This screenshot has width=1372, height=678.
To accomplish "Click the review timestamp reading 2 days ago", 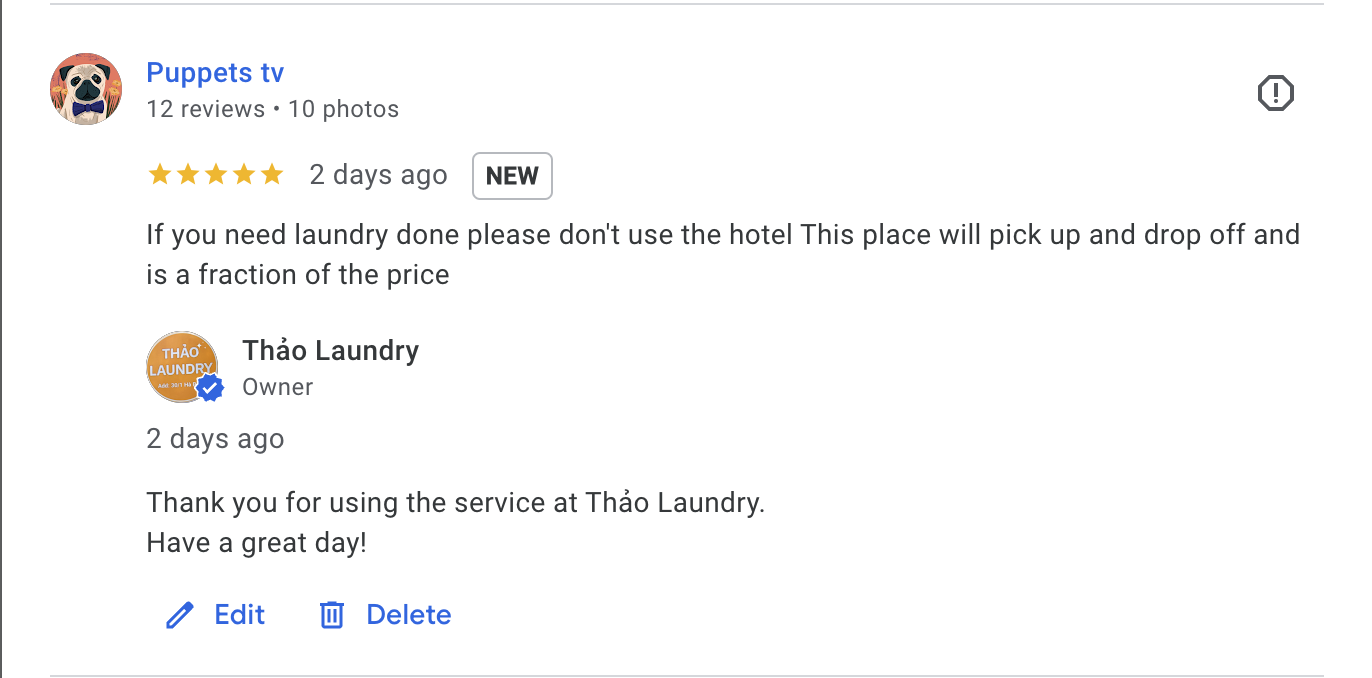I will 378,174.
